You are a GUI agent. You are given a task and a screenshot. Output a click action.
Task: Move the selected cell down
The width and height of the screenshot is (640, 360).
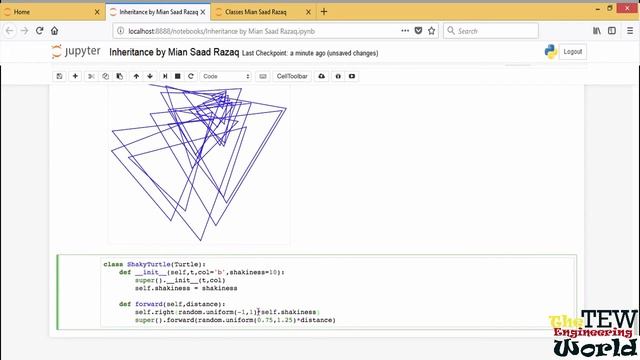coord(150,76)
